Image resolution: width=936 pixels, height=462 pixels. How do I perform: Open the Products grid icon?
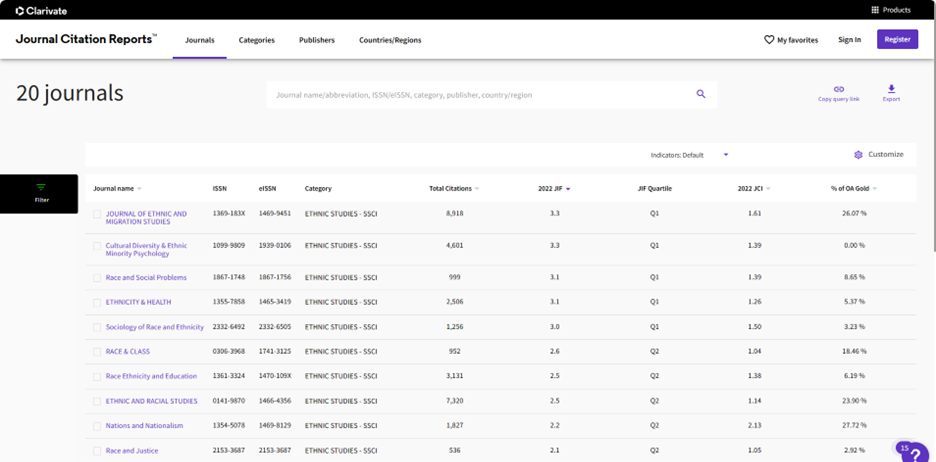(x=875, y=10)
